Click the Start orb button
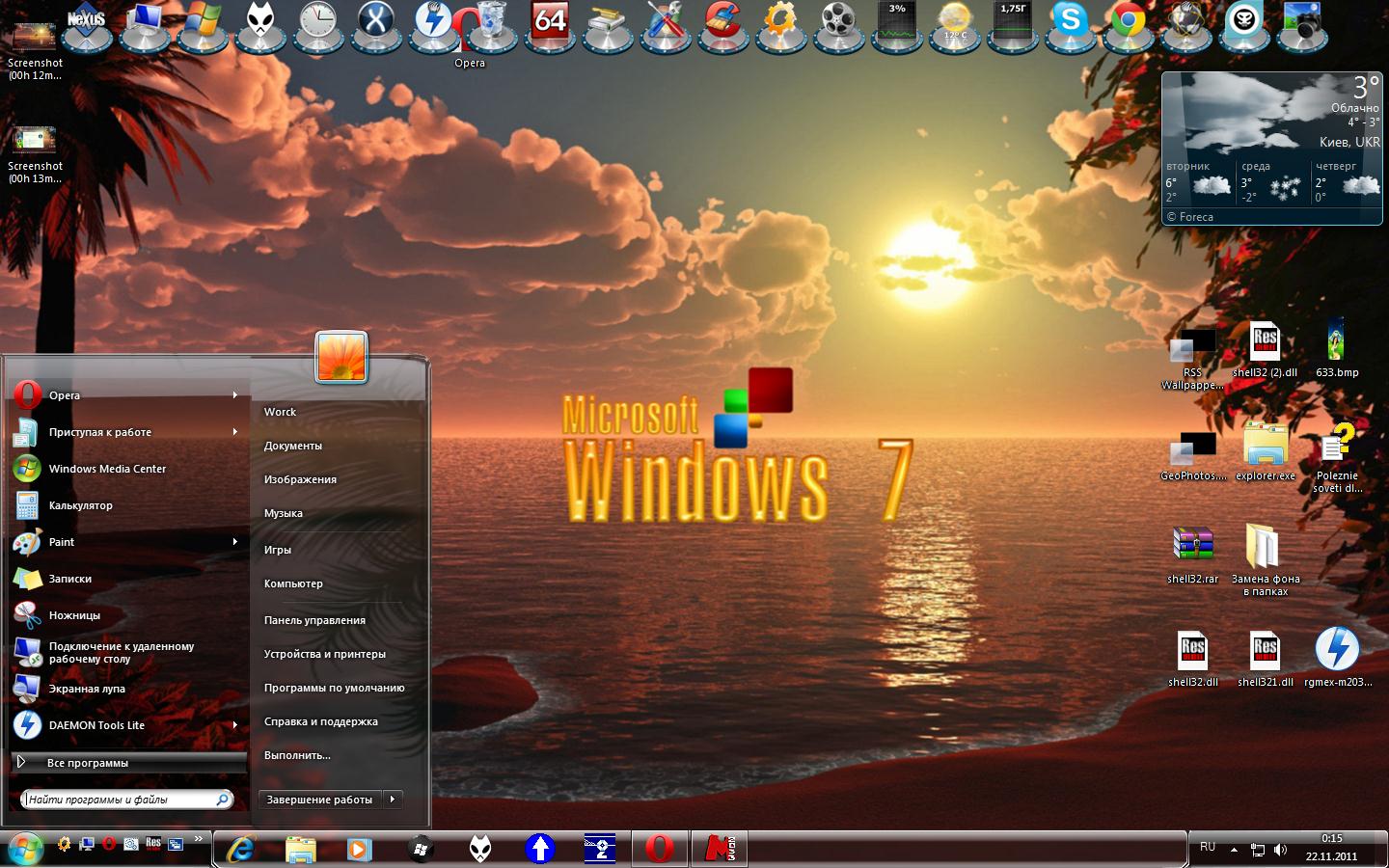The image size is (1389, 868). 25,849
